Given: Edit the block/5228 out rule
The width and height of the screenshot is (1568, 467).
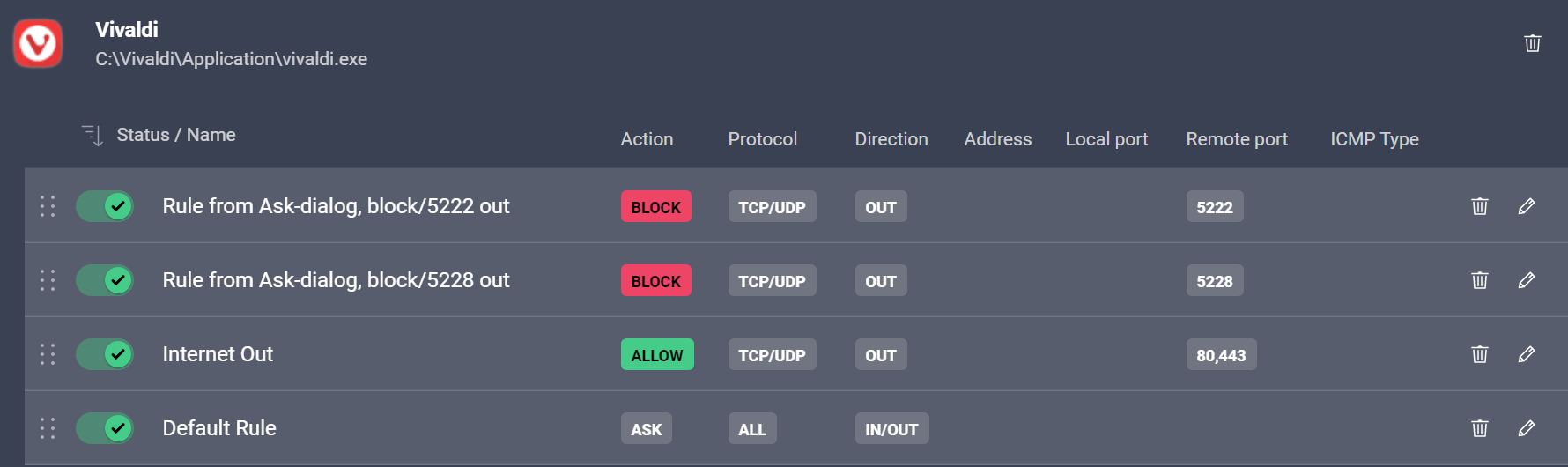Looking at the screenshot, I should pos(1527,280).
